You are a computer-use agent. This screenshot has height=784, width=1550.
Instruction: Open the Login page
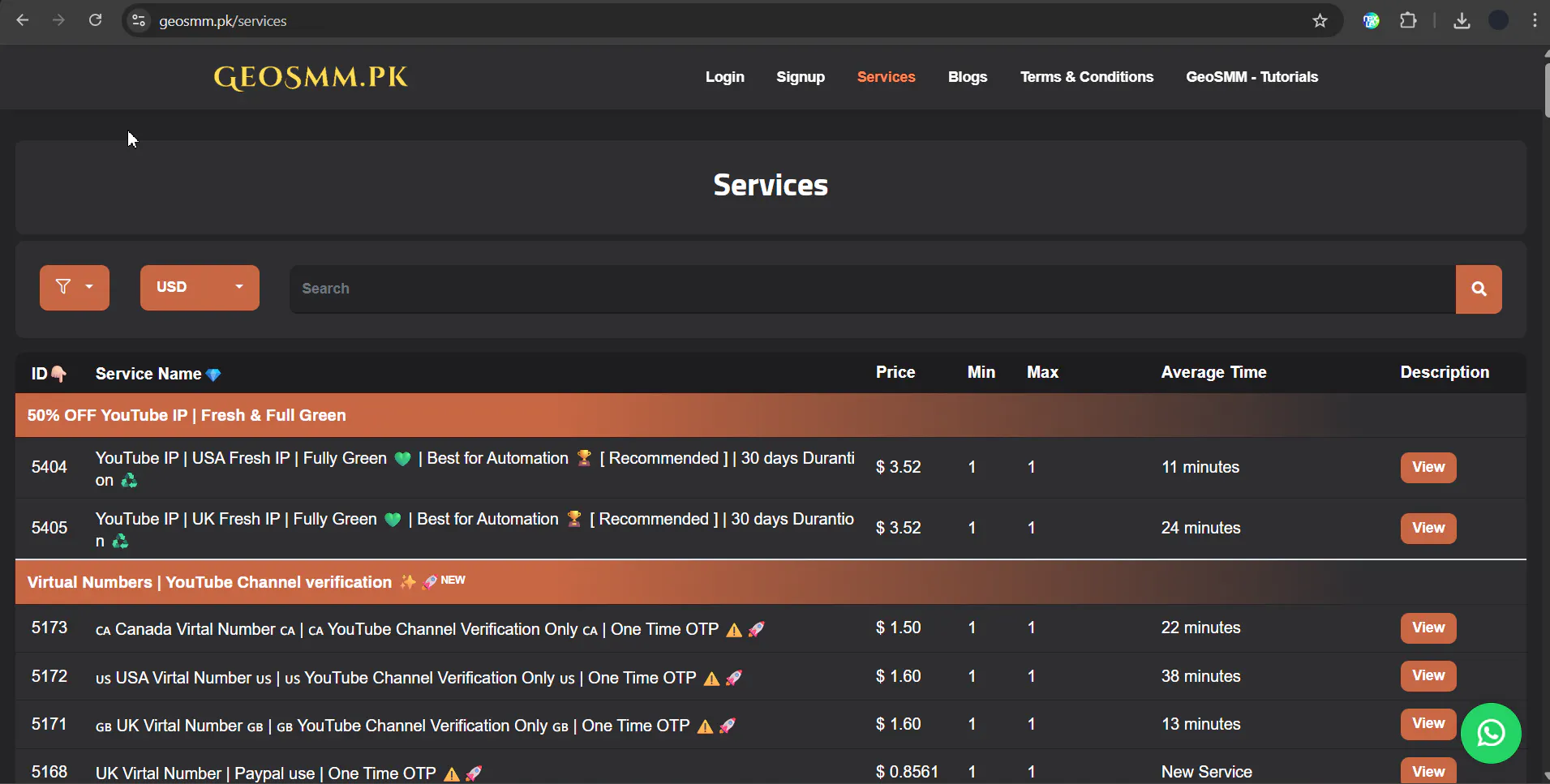pos(725,77)
